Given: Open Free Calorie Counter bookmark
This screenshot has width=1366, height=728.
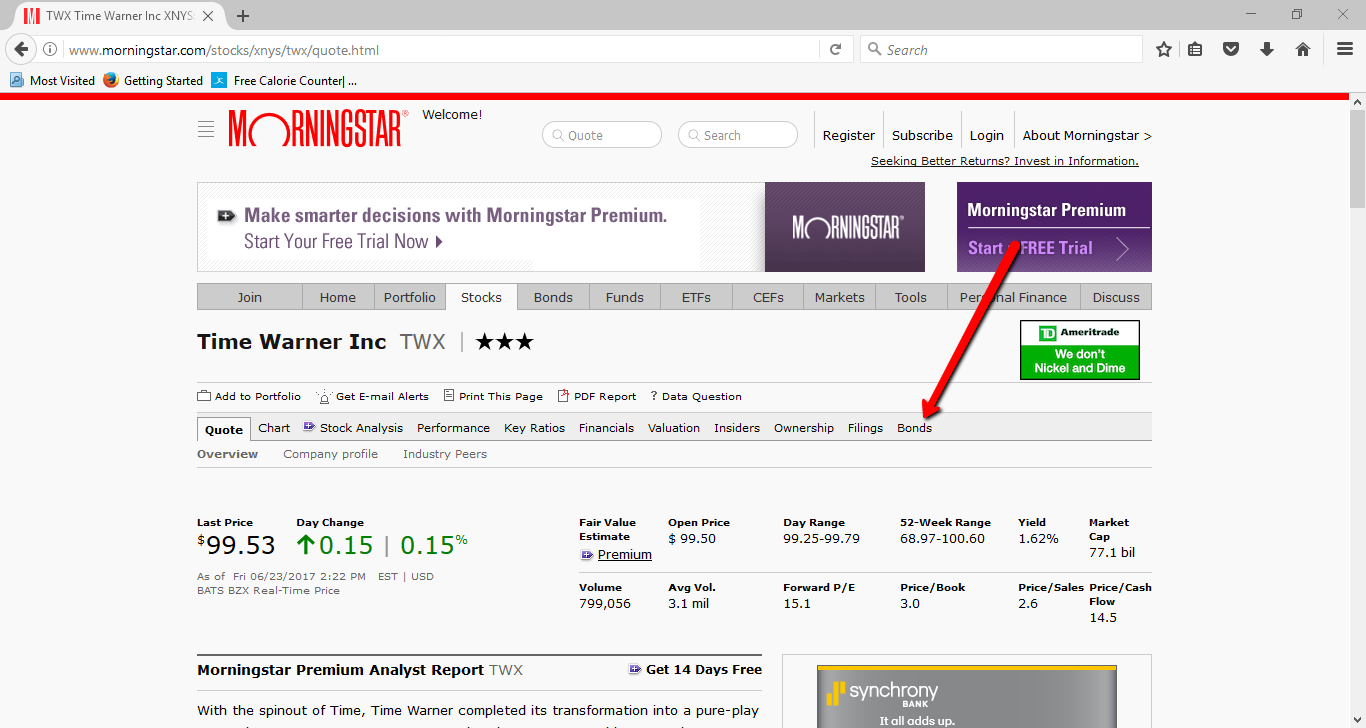Looking at the screenshot, I should point(284,80).
